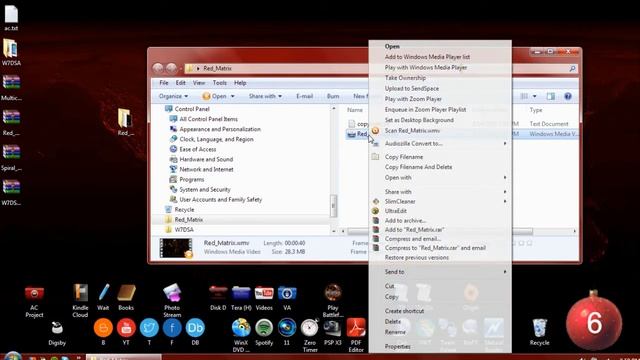This screenshot has height=360, width=640.
Task: Open the Tera (H) drive shortcut
Action: pos(241,298)
